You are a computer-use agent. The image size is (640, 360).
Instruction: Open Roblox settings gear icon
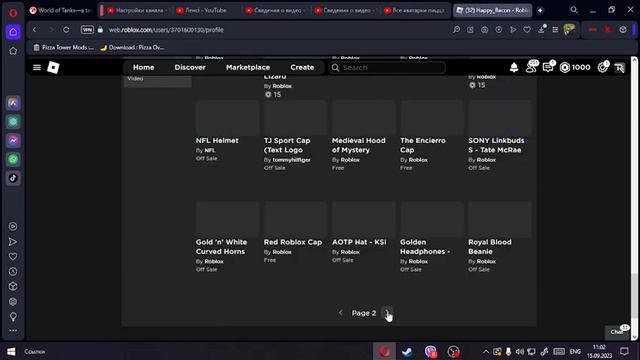603,67
